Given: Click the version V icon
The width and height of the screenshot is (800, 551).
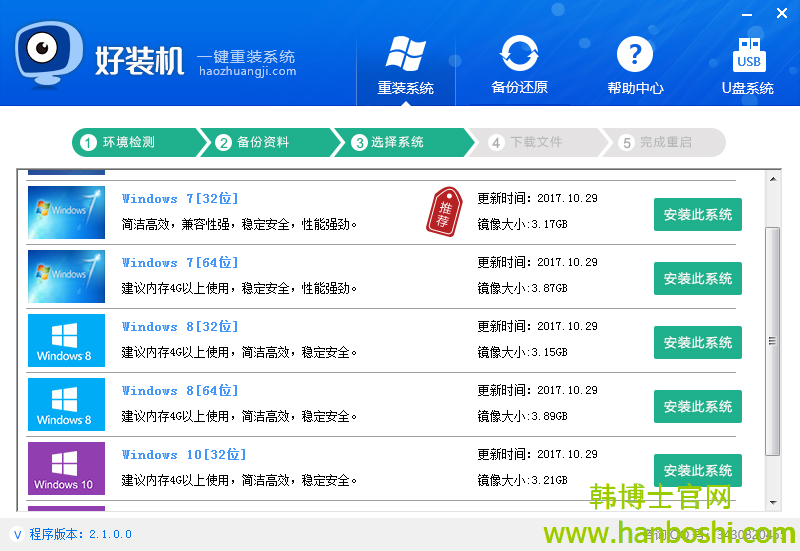Looking at the screenshot, I should point(17,534).
